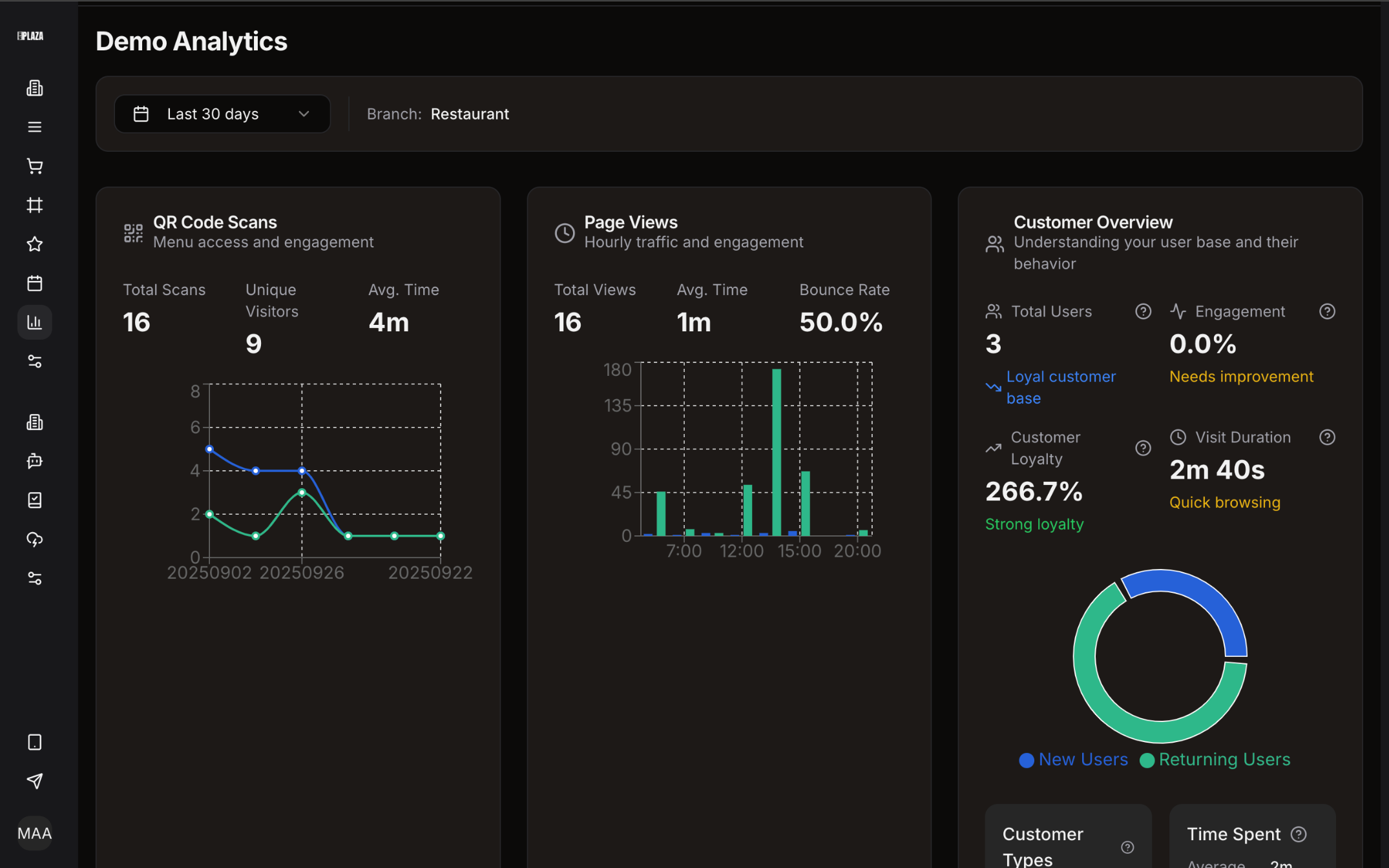This screenshot has width=1389, height=868.
Task: Click the MAA profile avatar
Action: [x=34, y=833]
